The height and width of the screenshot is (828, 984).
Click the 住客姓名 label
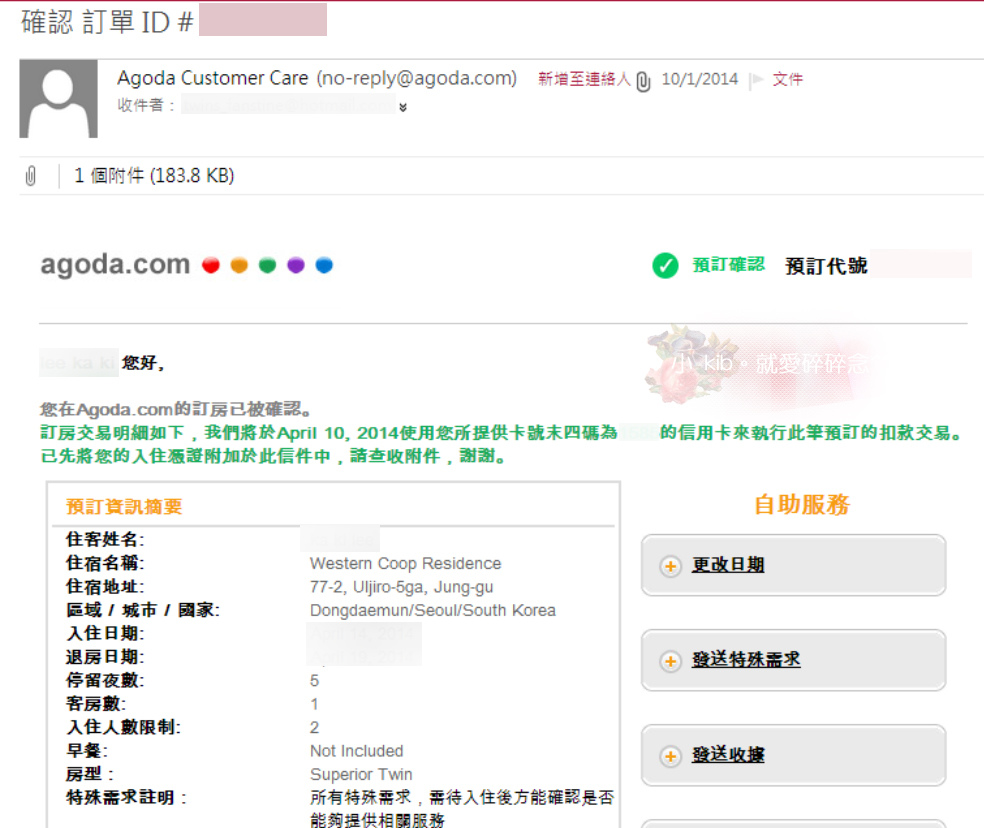[105, 540]
